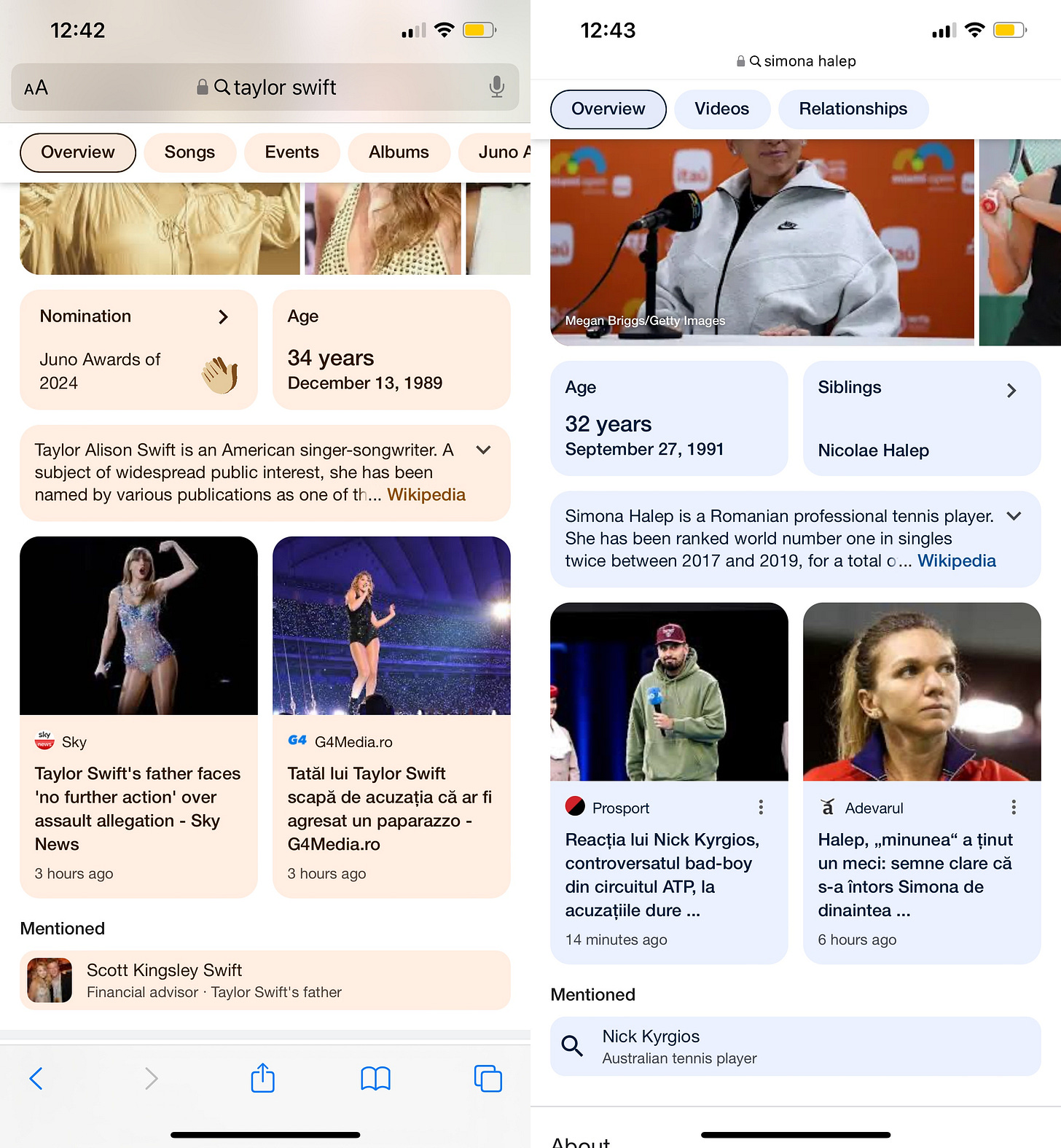This screenshot has height=1148, width=1061.
Task: Tap the Safari back arrow
Action: [36, 1078]
